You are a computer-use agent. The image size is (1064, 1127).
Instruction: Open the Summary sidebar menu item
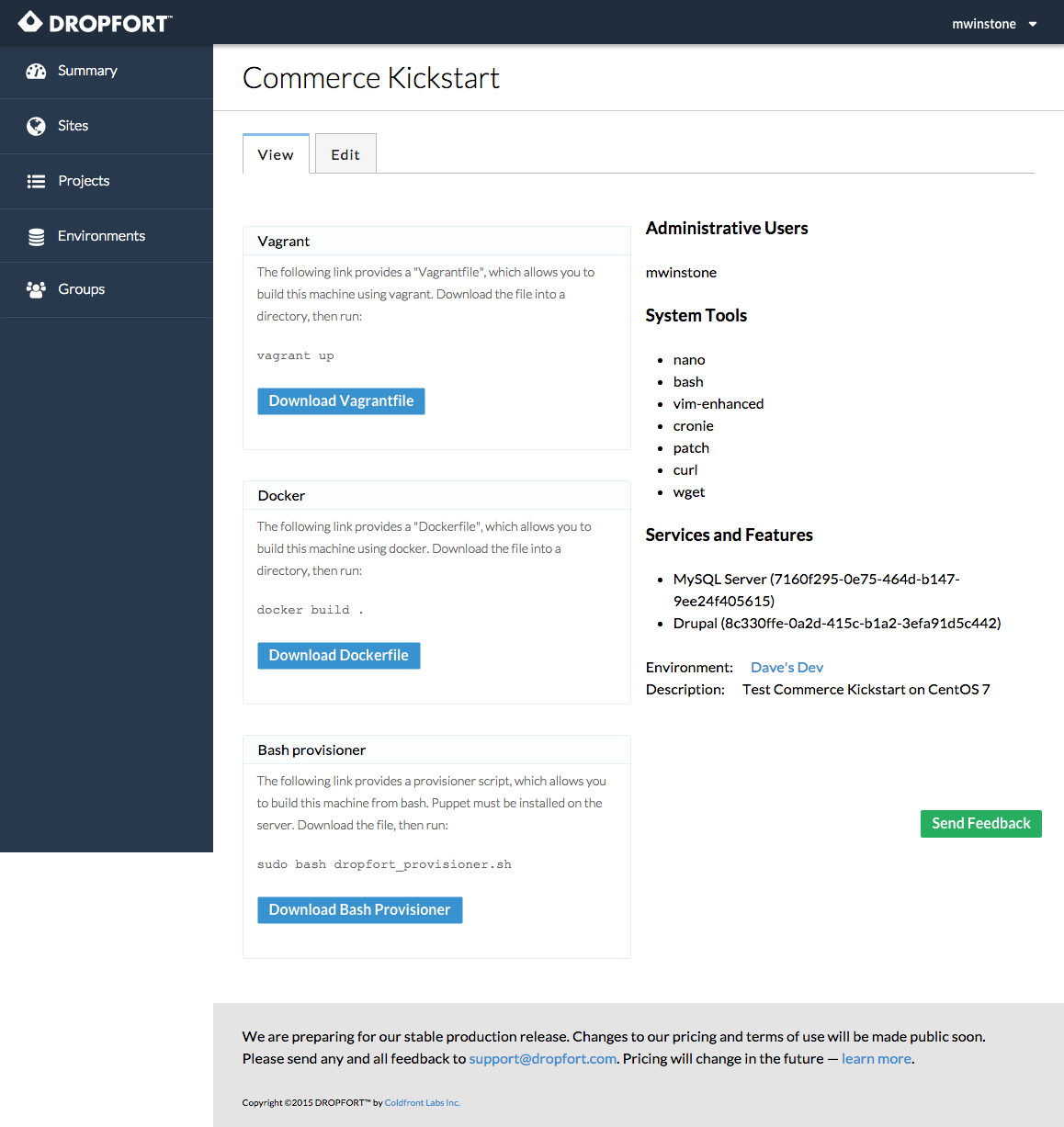[x=107, y=72]
